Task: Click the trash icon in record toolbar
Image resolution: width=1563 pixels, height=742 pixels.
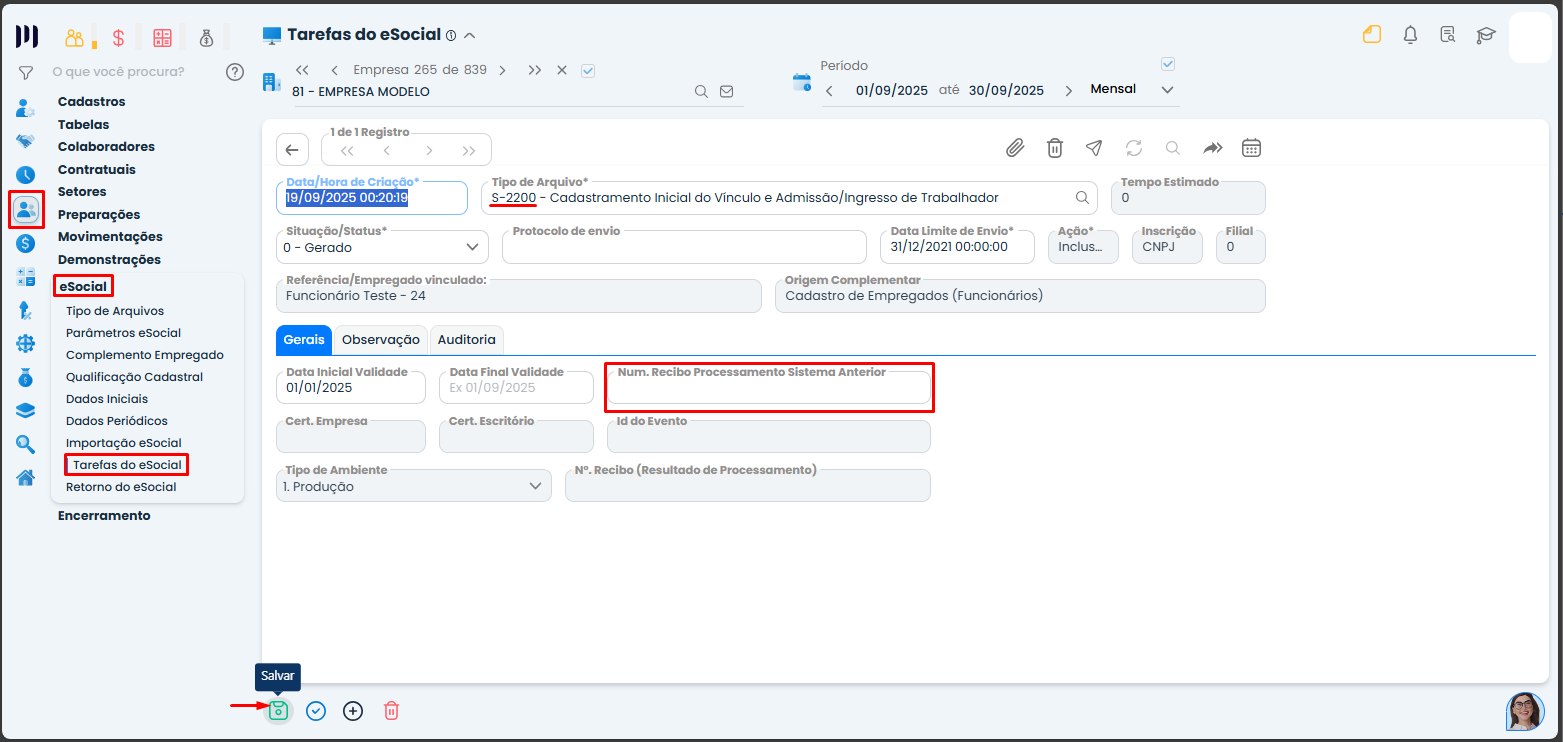Action: tap(1054, 148)
